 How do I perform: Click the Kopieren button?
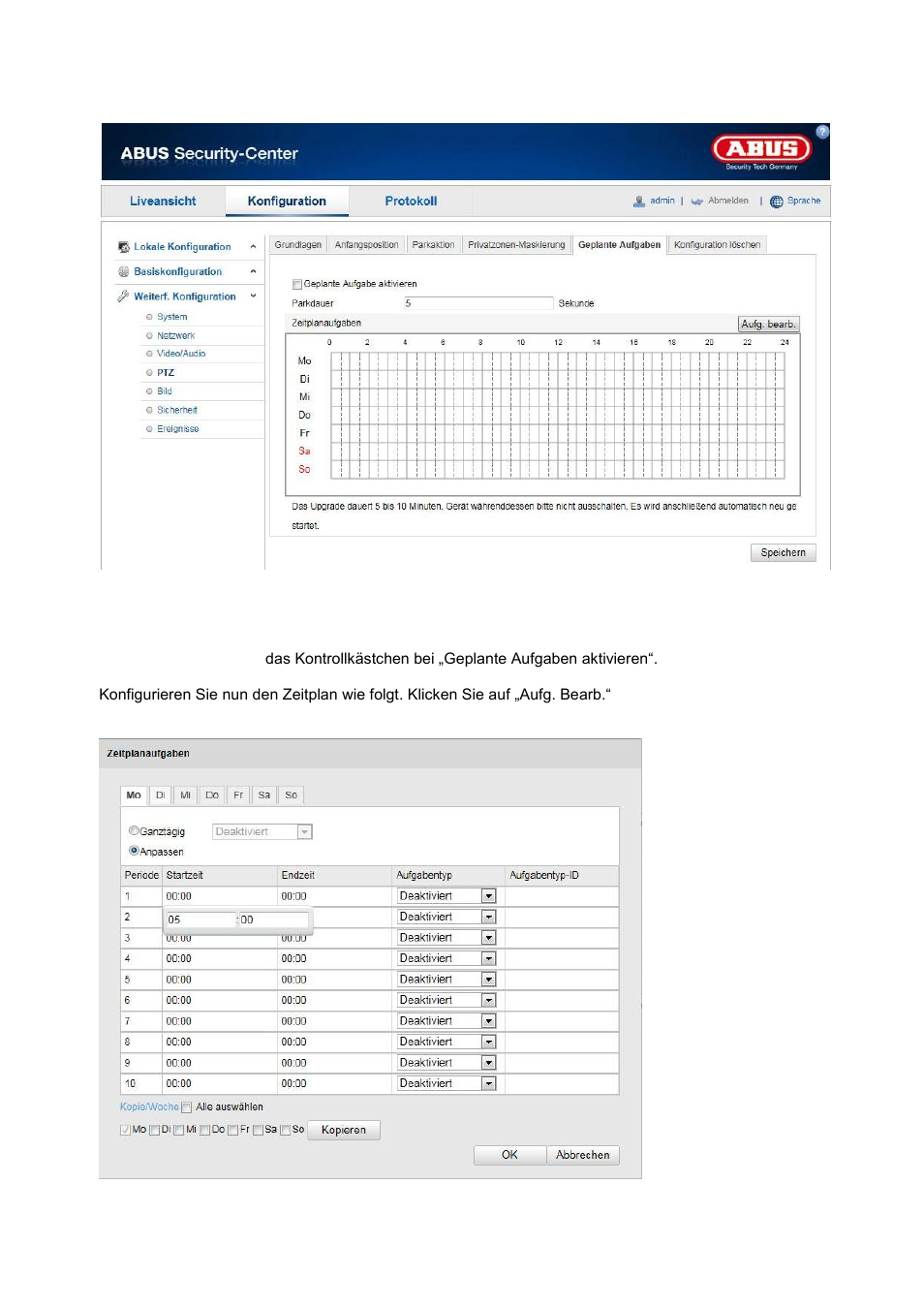(344, 1130)
